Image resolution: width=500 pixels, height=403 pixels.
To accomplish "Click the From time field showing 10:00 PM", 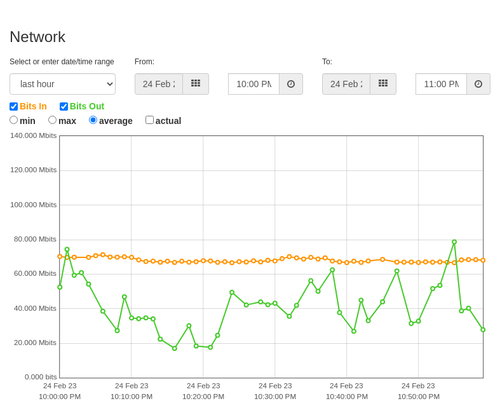I will pos(254,84).
